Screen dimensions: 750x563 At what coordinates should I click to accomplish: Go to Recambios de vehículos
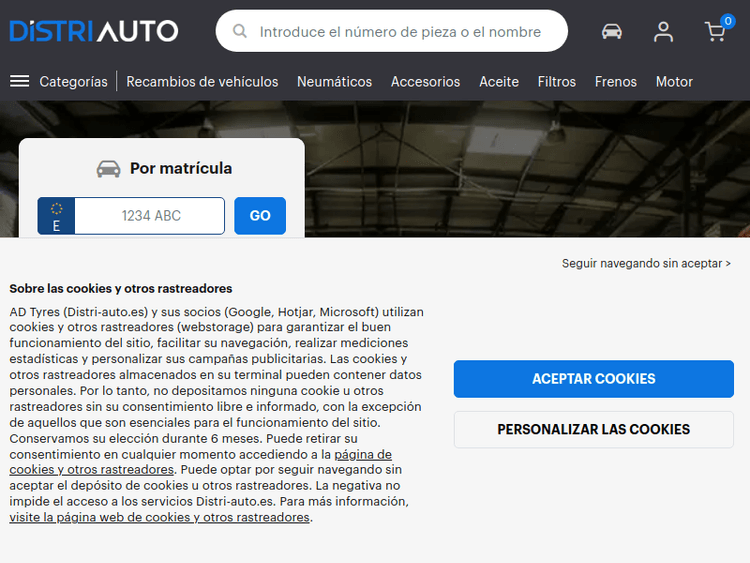(202, 82)
